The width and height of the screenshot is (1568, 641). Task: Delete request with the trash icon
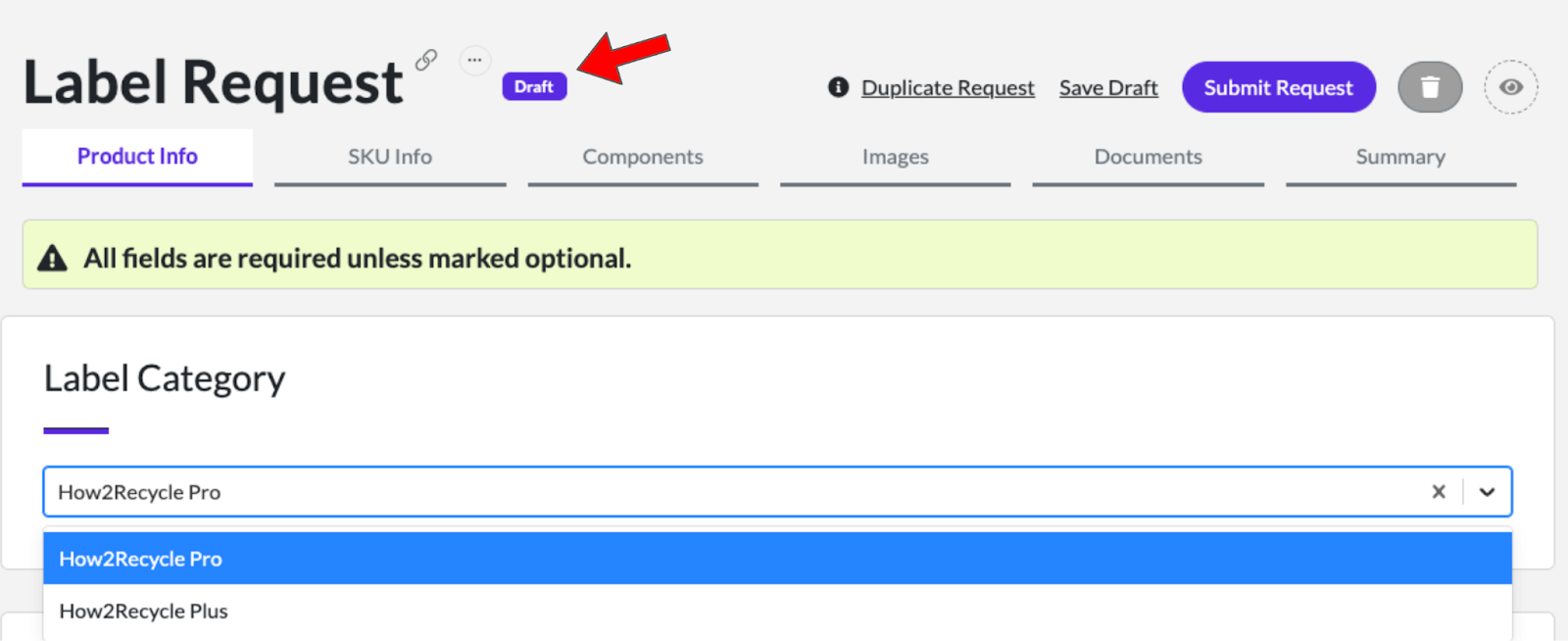[1430, 87]
